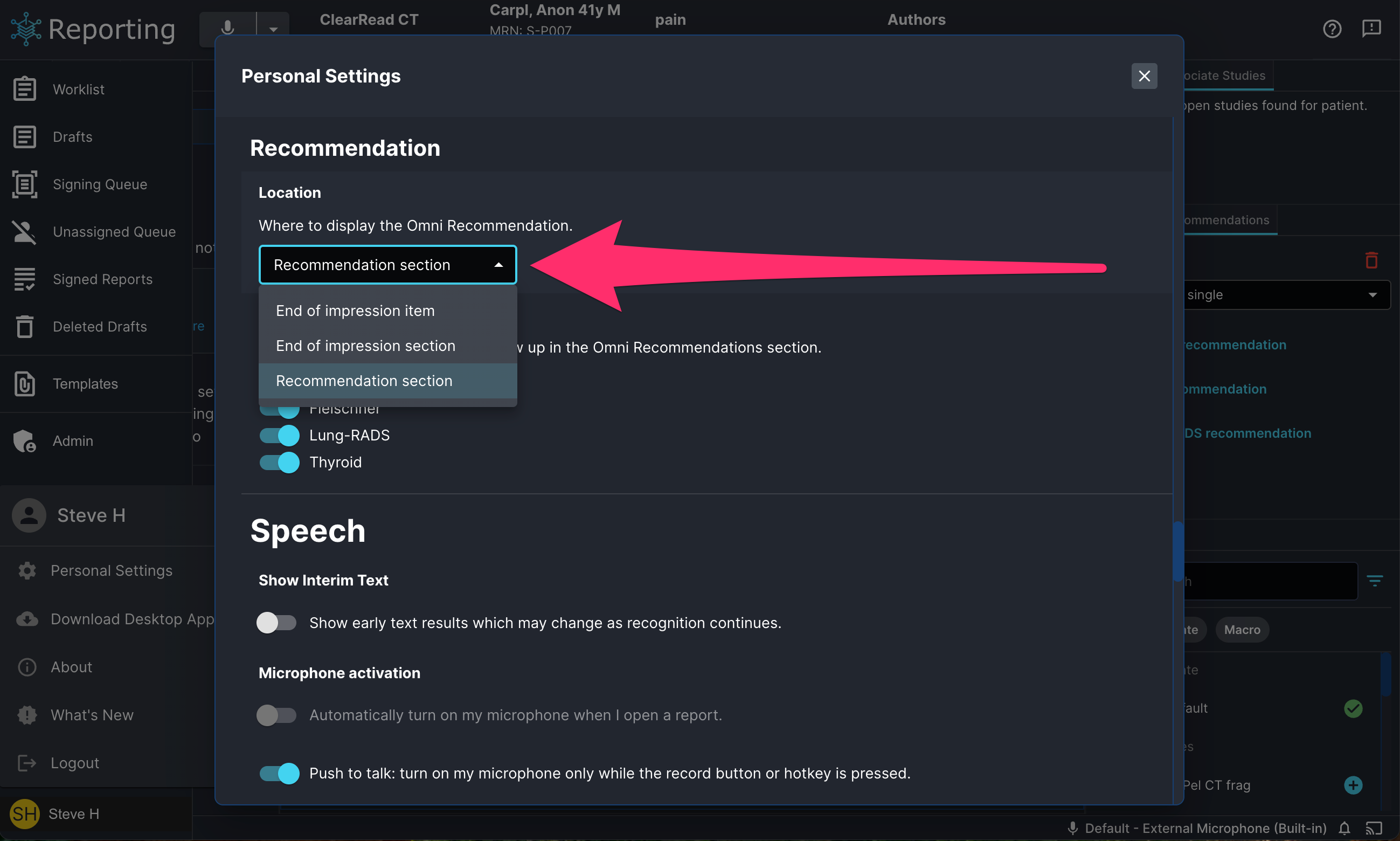Click the red delete recommendation icon

(x=1371, y=260)
